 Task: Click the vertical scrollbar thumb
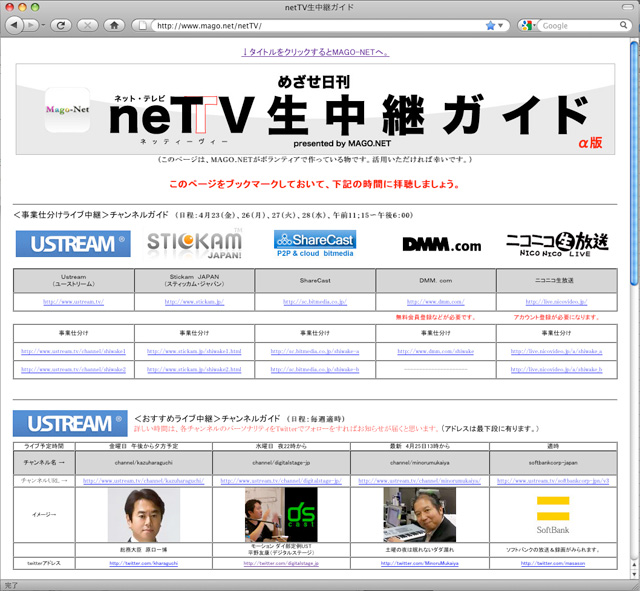[634, 163]
